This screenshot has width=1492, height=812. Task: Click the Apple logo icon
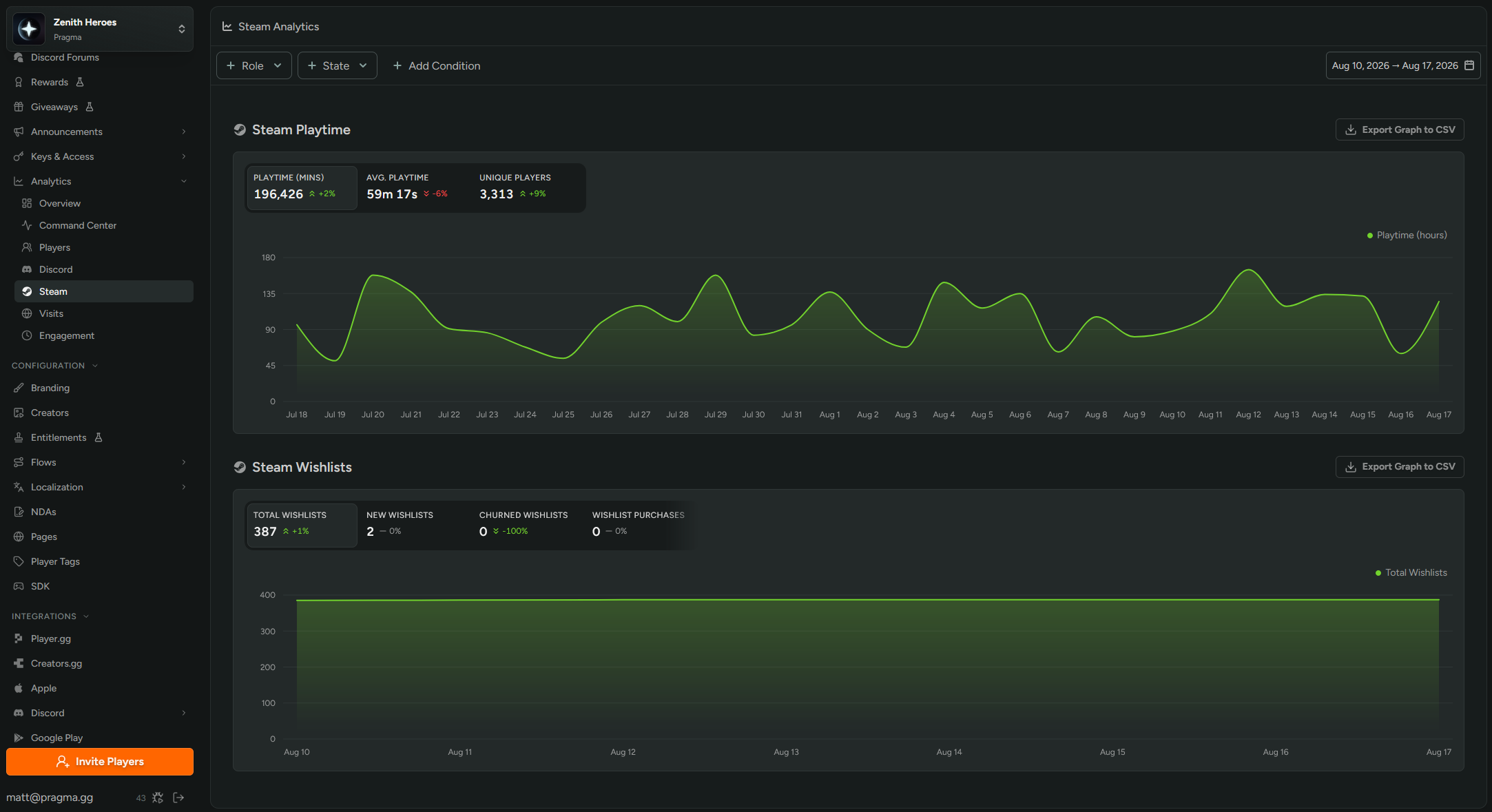pyautogui.click(x=19, y=688)
